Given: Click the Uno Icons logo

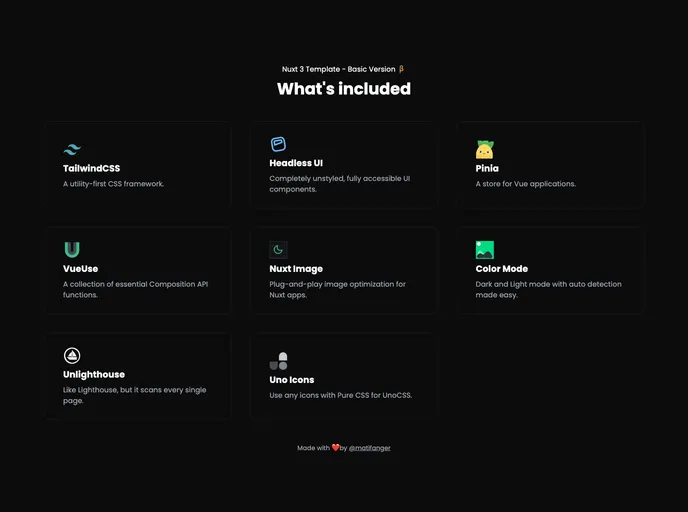Looking at the screenshot, I should tap(278, 361).
